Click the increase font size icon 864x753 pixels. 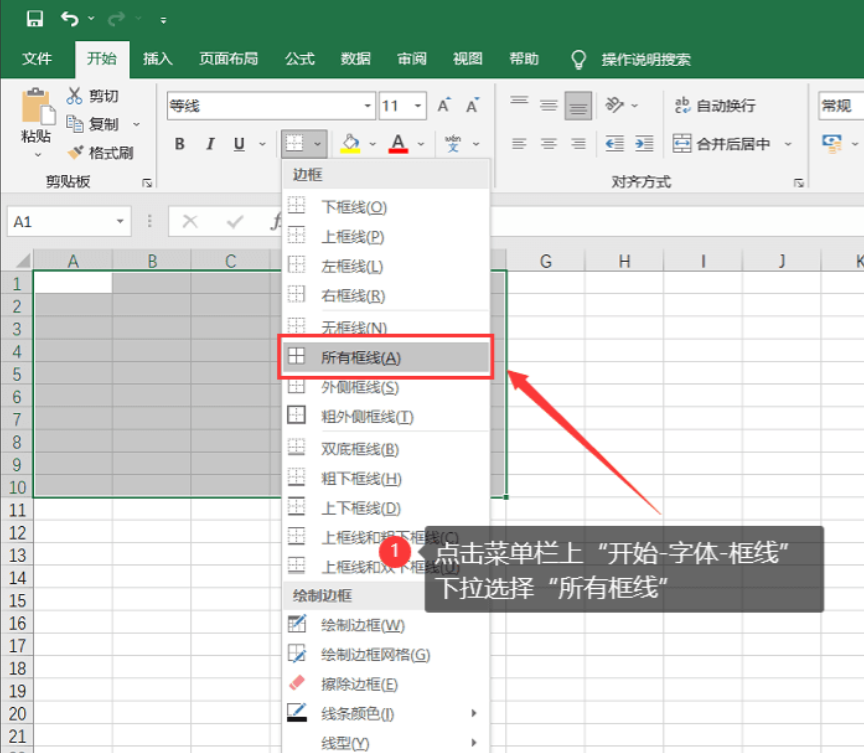444,105
